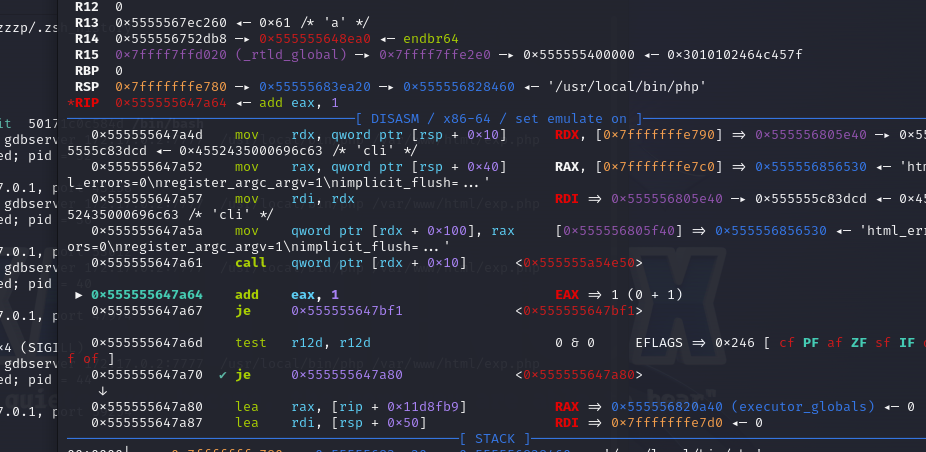The height and width of the screenshot is (452, 926).
Task: Click the down arrow below the taken je branch
Action: coord(103,391)
